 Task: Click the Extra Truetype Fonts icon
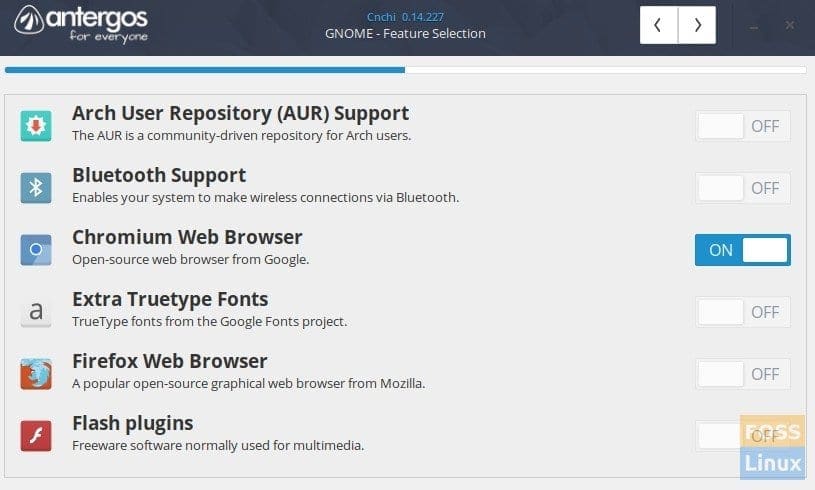tap(36, 312)
